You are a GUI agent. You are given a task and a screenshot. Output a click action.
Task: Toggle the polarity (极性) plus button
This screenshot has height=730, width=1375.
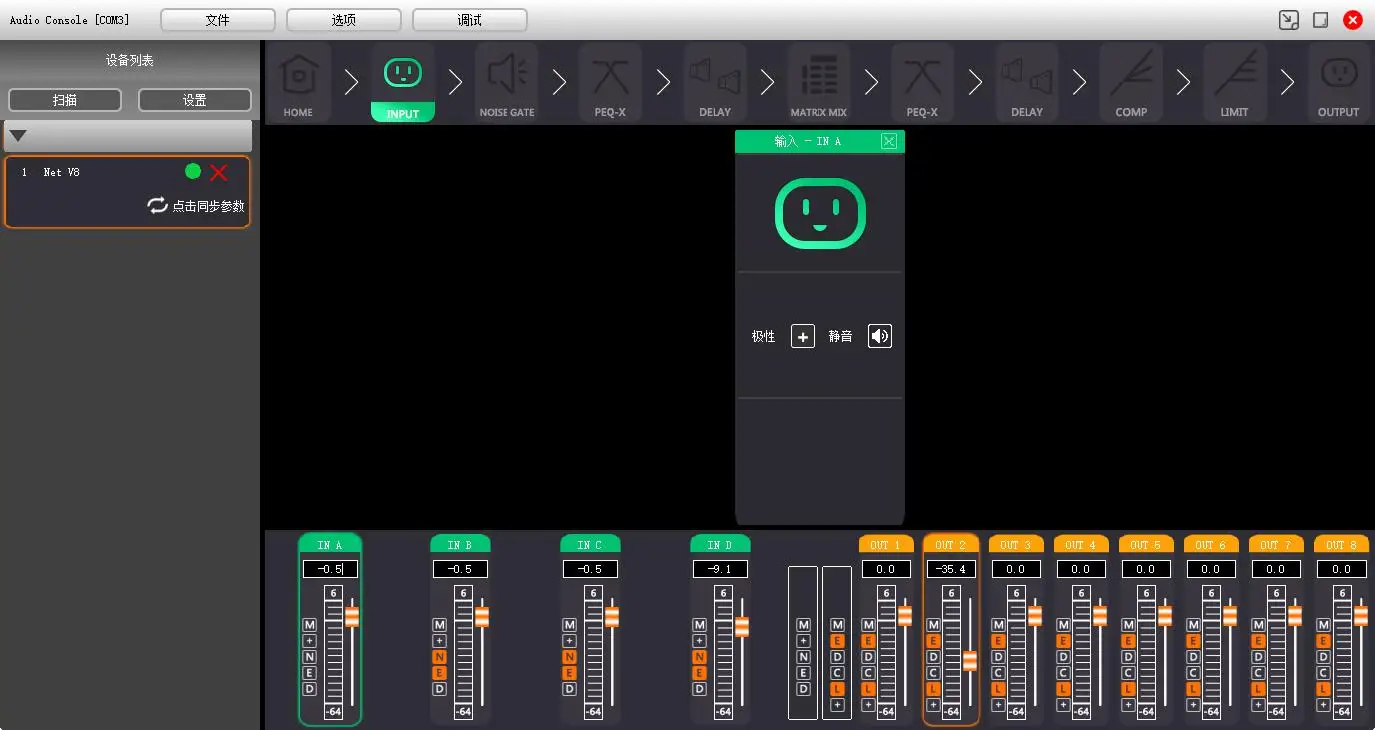(802, 336)
